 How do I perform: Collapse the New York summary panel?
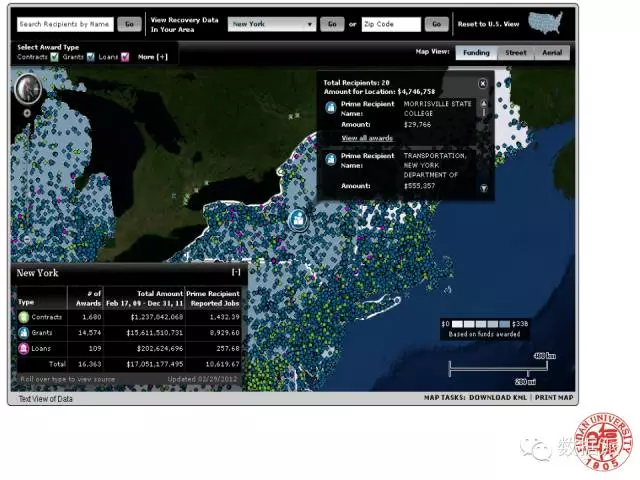[x=236, y=272]
